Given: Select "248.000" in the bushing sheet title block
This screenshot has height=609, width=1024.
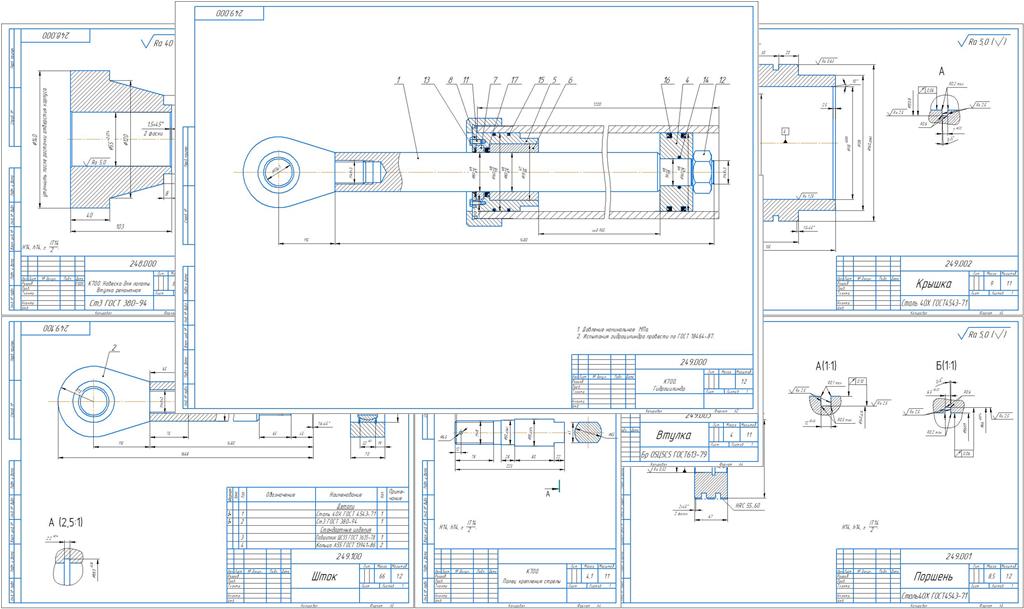Looking at the screenshot, I should (x=143, y=264).
